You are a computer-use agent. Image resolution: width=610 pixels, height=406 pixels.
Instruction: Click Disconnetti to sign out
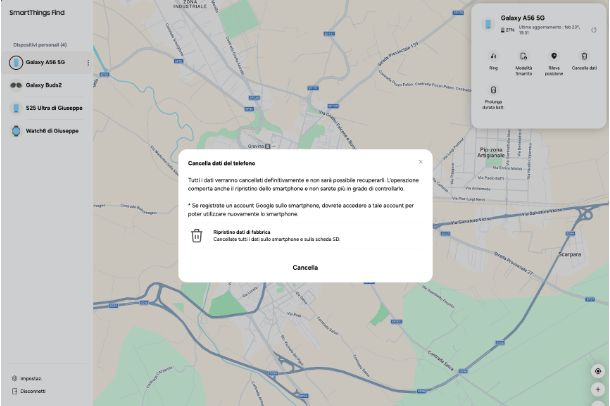(x=28, y=391)
